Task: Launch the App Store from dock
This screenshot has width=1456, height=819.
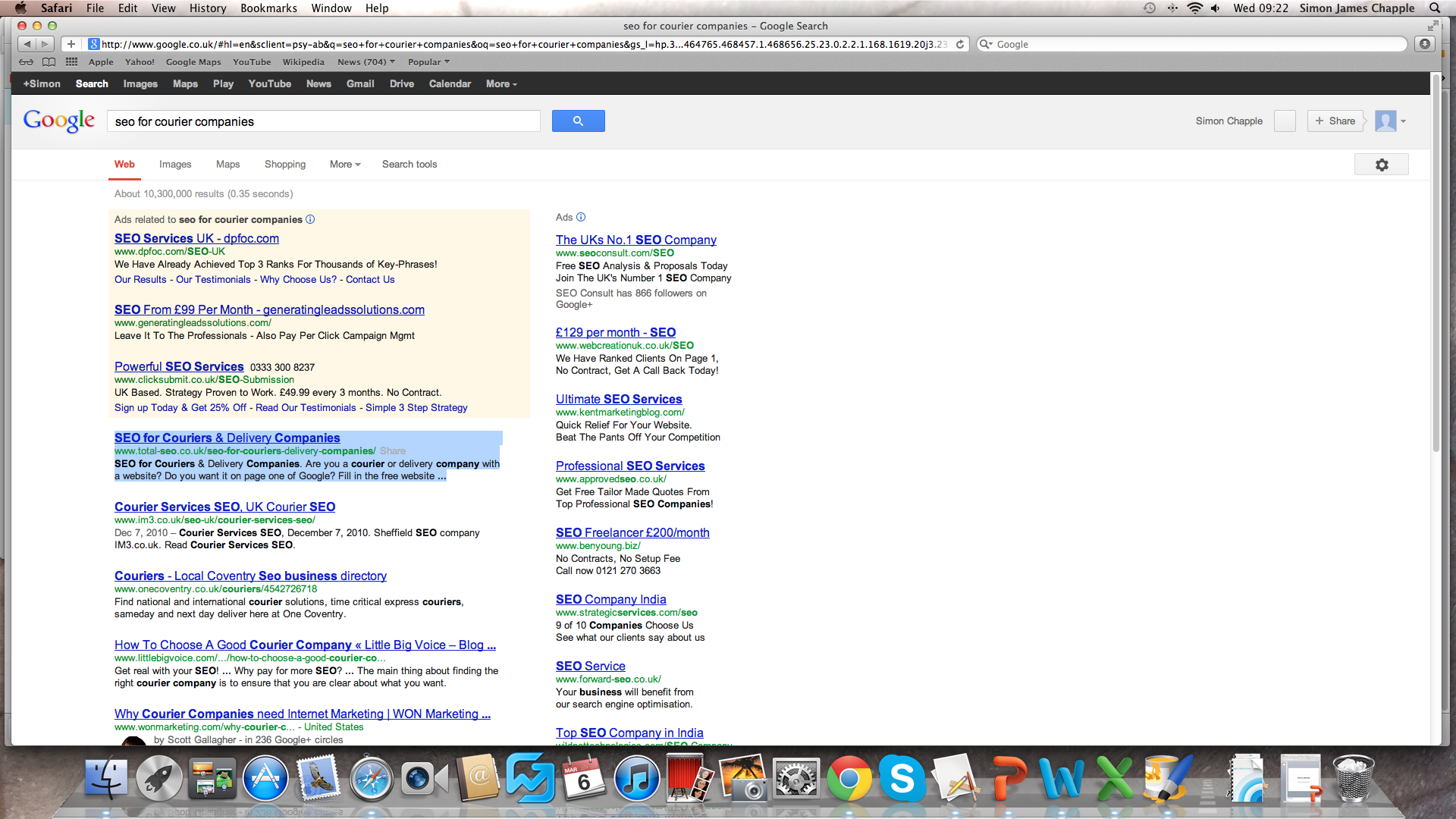Action: pos(265,779)
